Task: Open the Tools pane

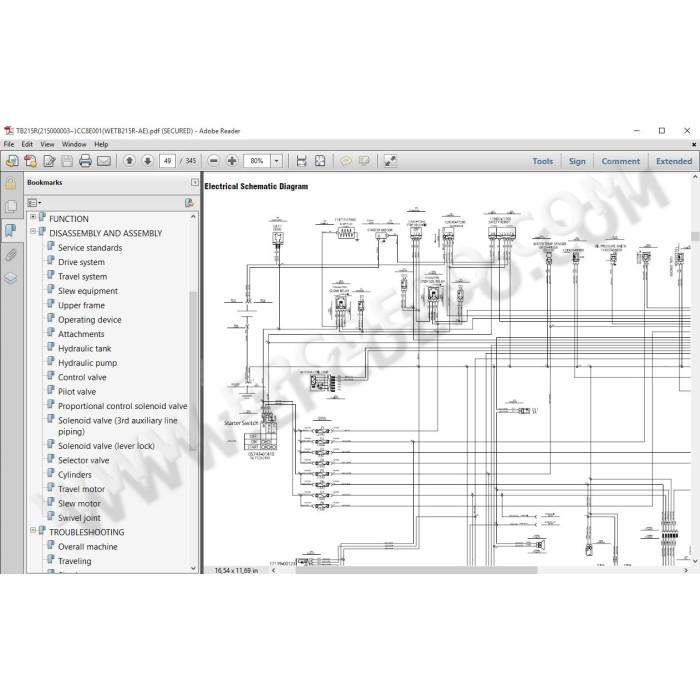Action: tap(543, 161)
